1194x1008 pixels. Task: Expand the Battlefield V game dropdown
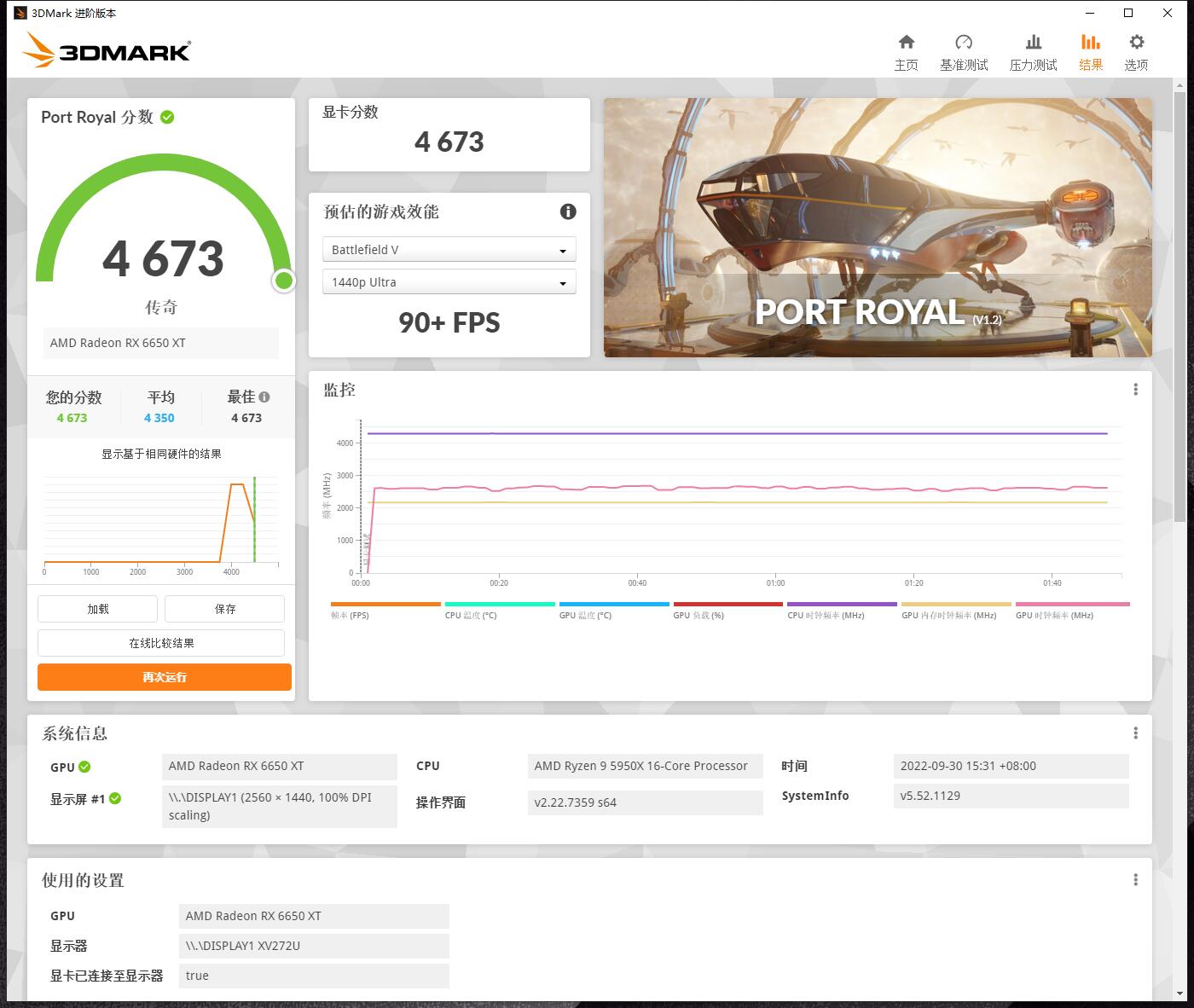click(449, 250)
